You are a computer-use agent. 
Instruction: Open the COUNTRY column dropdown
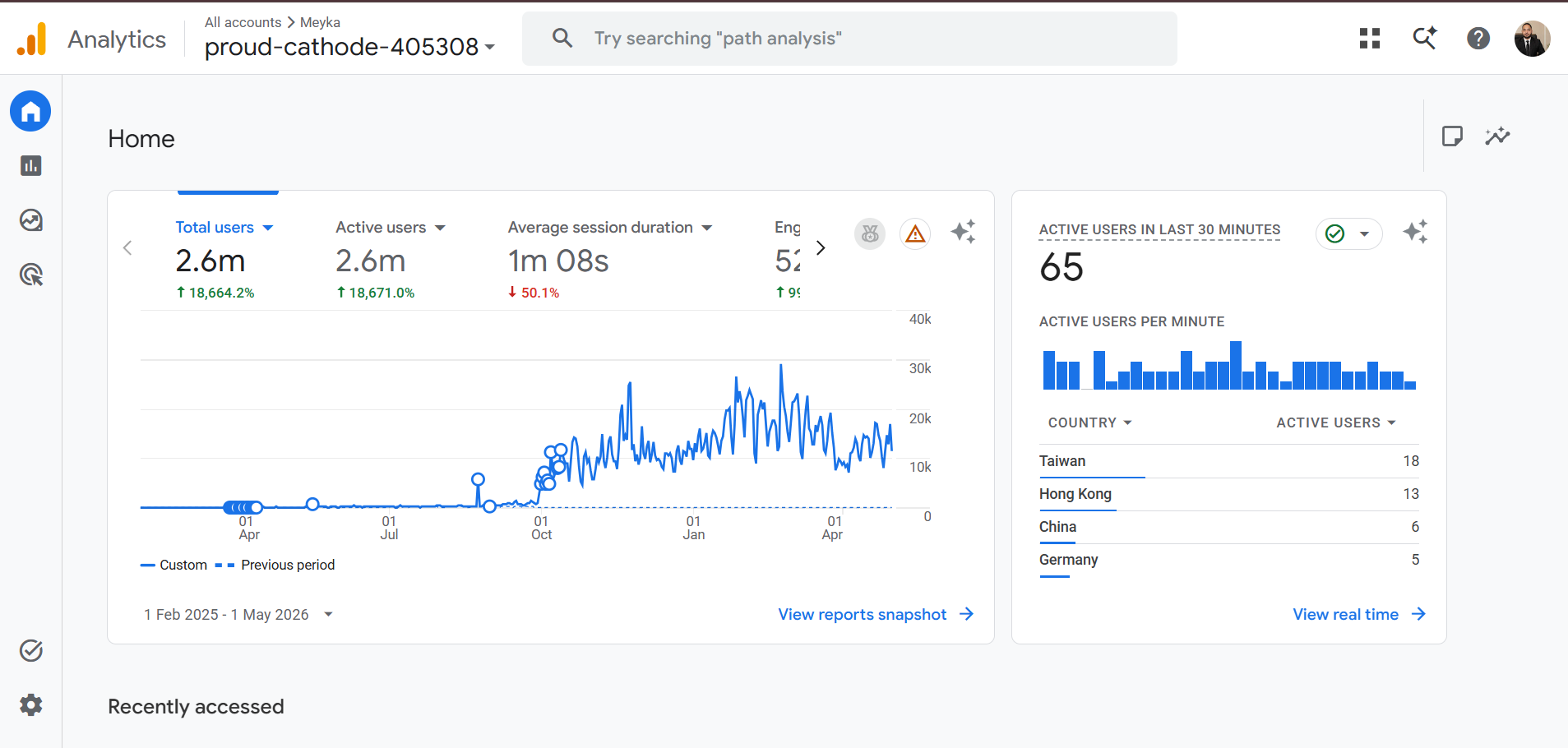point(1090,422)
